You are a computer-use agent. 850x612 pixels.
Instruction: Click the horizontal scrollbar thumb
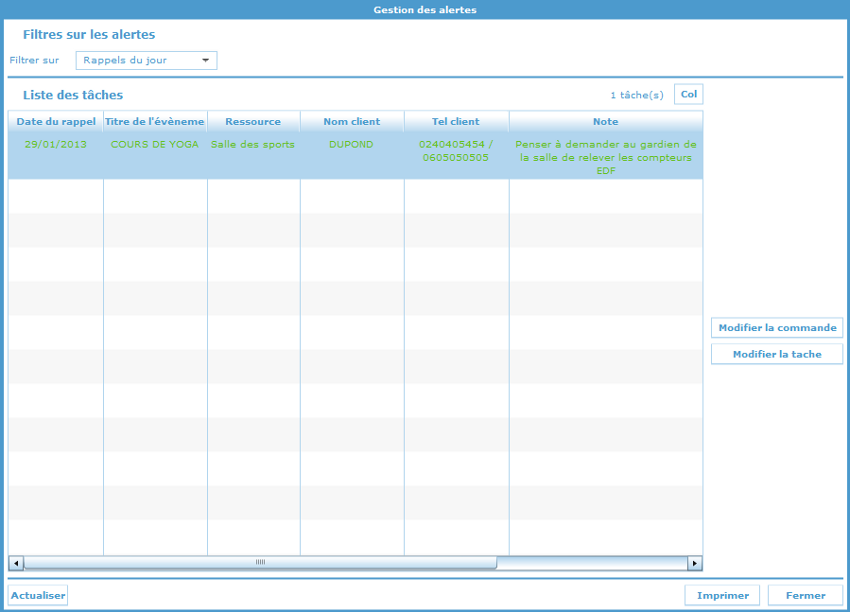point(260,563)
